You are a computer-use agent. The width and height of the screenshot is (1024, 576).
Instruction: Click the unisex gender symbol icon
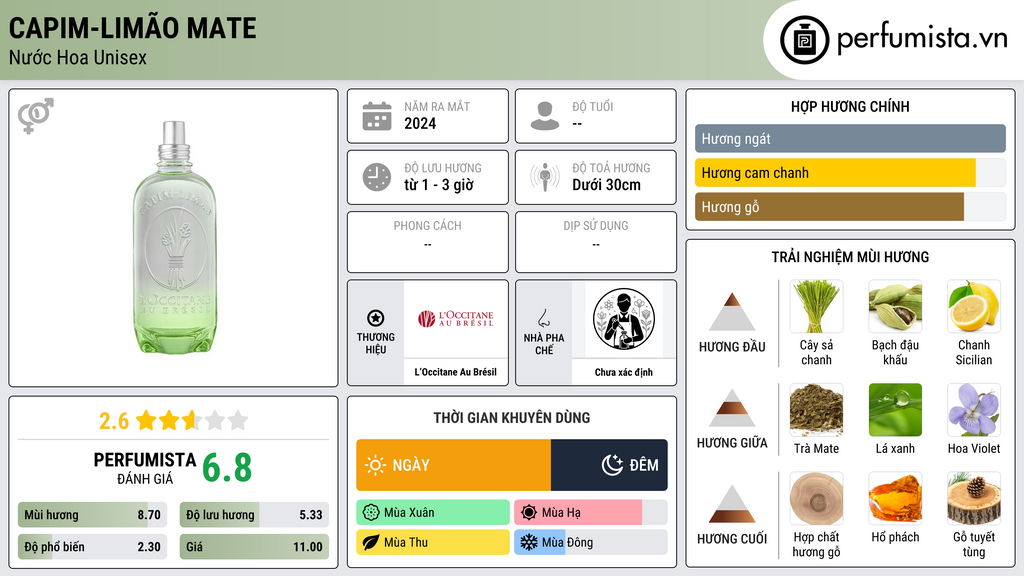click(x=36, y=116)
